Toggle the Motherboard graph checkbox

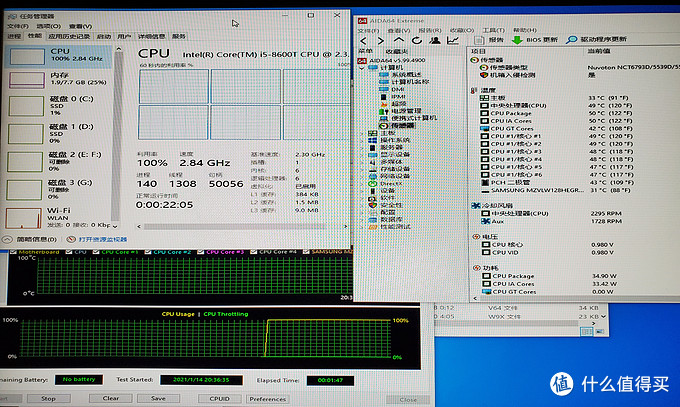click(x=13, y=252)
